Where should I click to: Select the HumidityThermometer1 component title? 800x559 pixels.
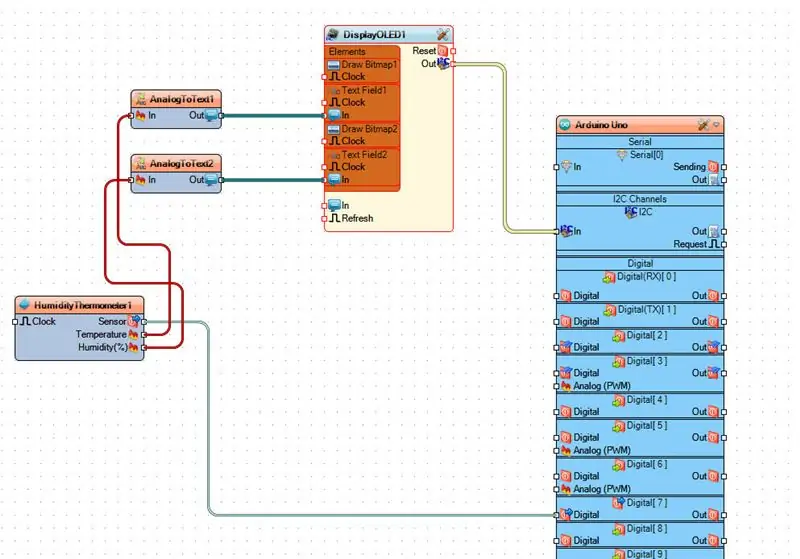pyautogui.click(x=83, y=306)
